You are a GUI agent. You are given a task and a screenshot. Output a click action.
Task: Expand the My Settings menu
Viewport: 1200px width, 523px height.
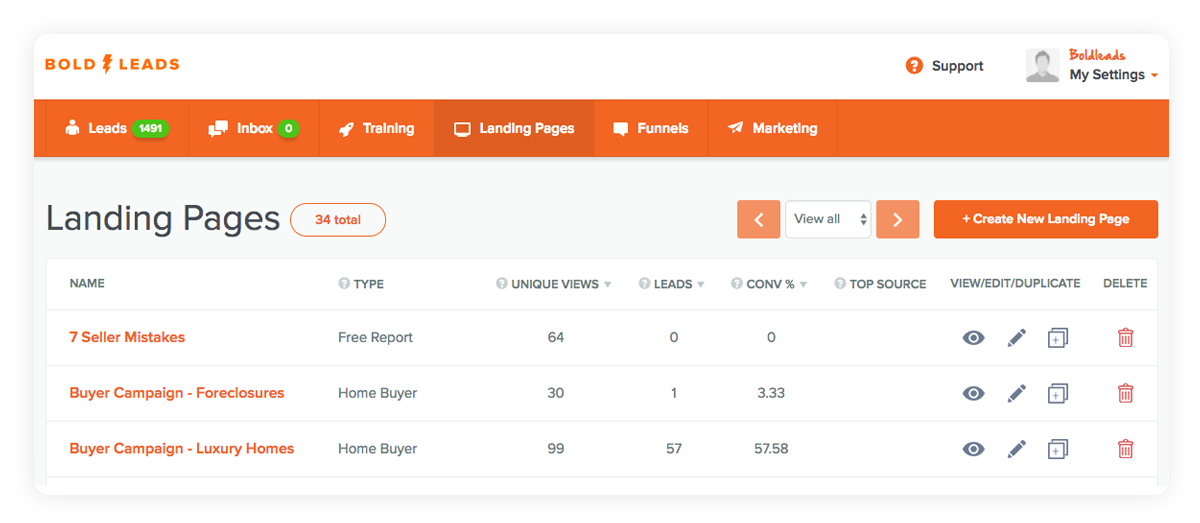coord(1112,75)
